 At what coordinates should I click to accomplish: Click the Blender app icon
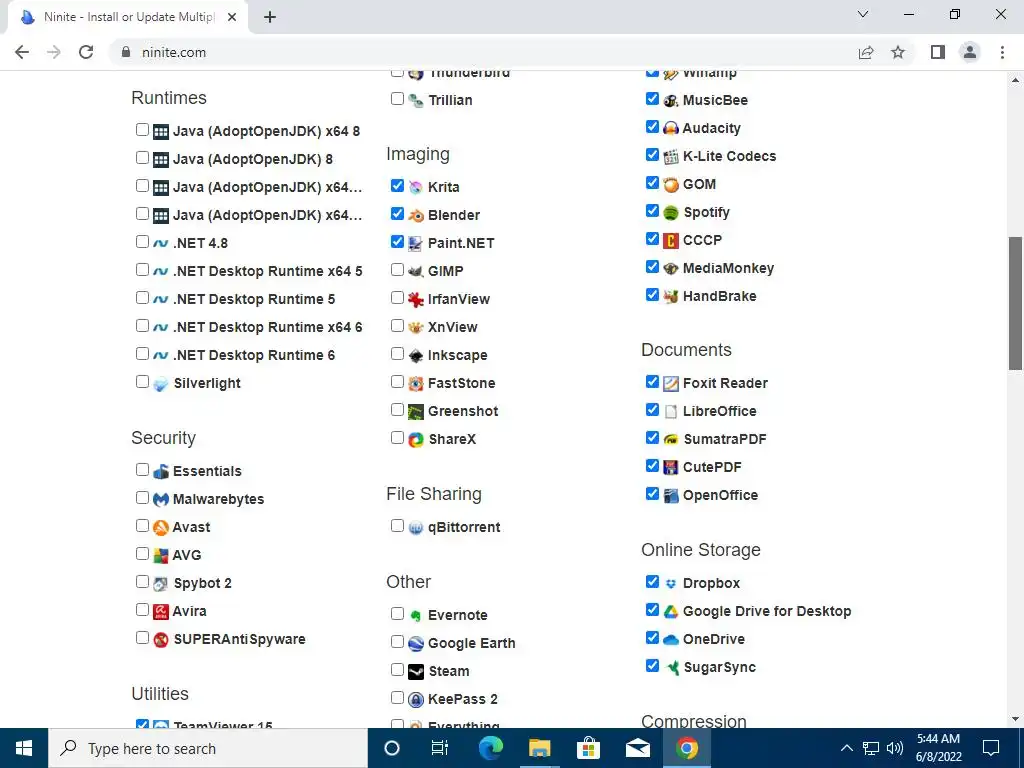pyautogui.click(x=416, y=216)
